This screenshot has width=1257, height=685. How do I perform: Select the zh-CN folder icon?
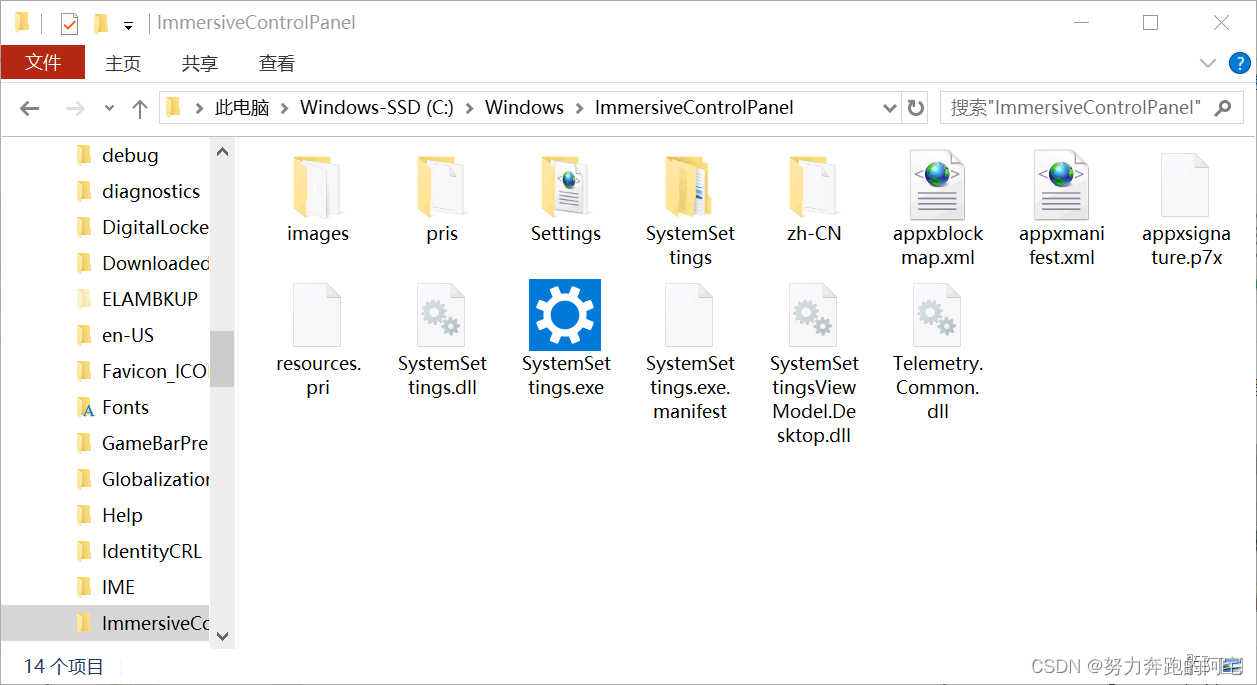click(814, 187)
